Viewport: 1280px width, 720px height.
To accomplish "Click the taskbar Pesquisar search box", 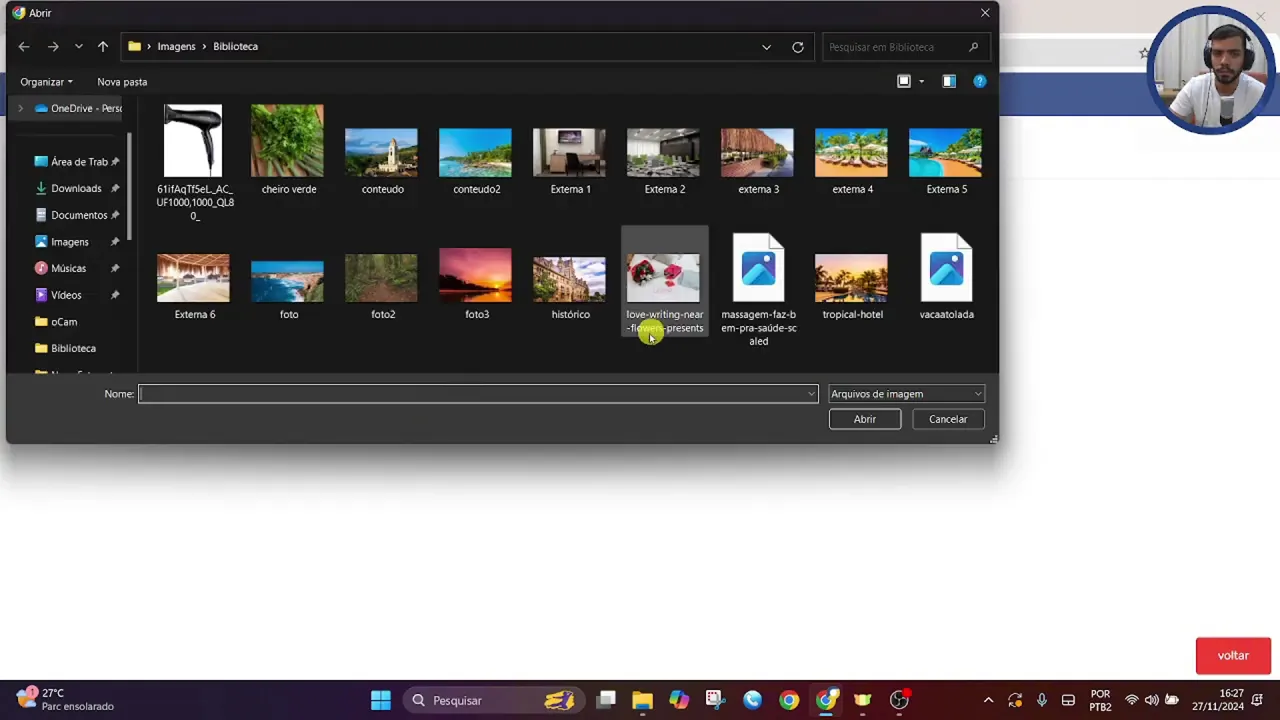I will 493,700.
